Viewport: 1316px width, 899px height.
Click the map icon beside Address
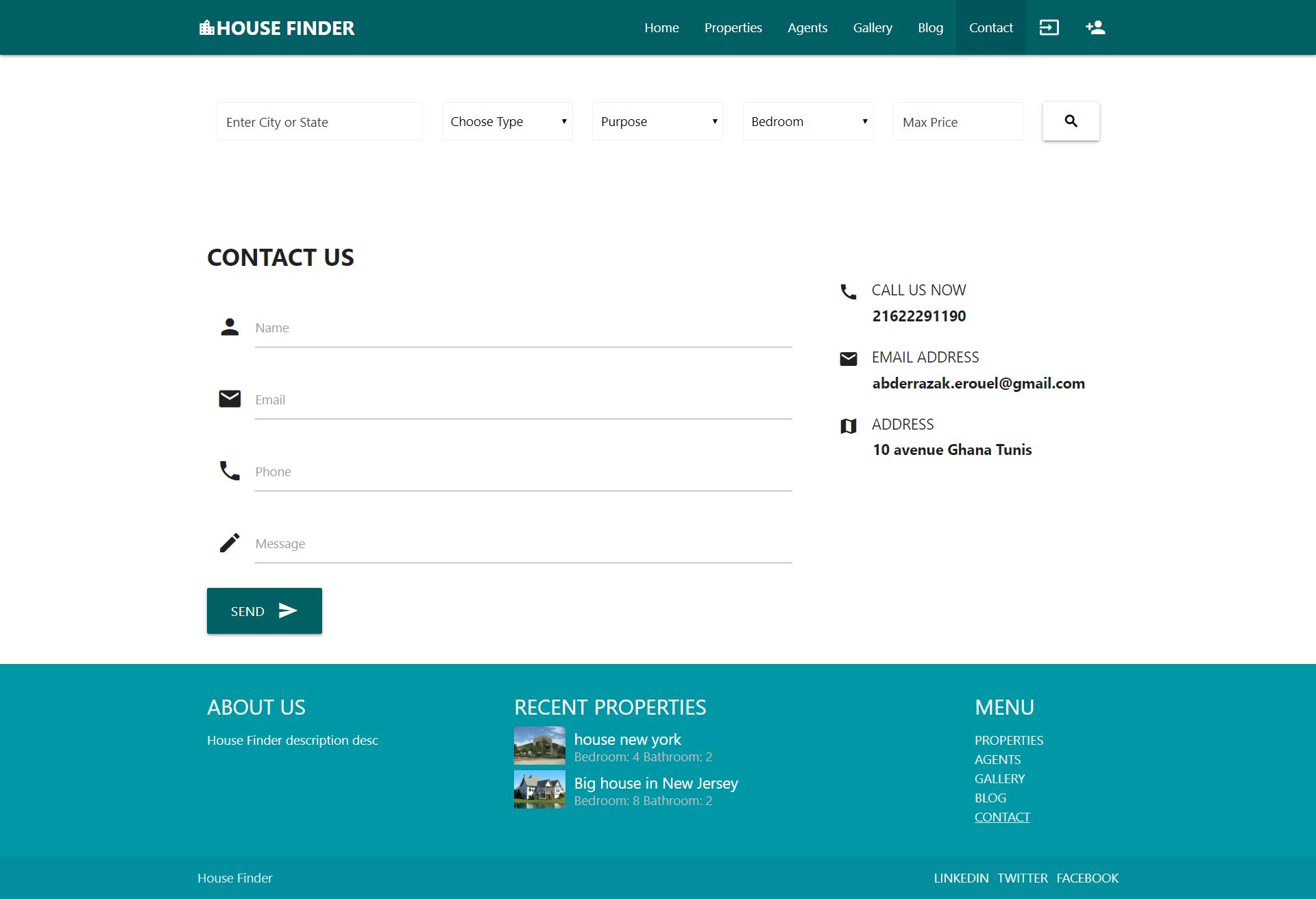click(849, 426)
